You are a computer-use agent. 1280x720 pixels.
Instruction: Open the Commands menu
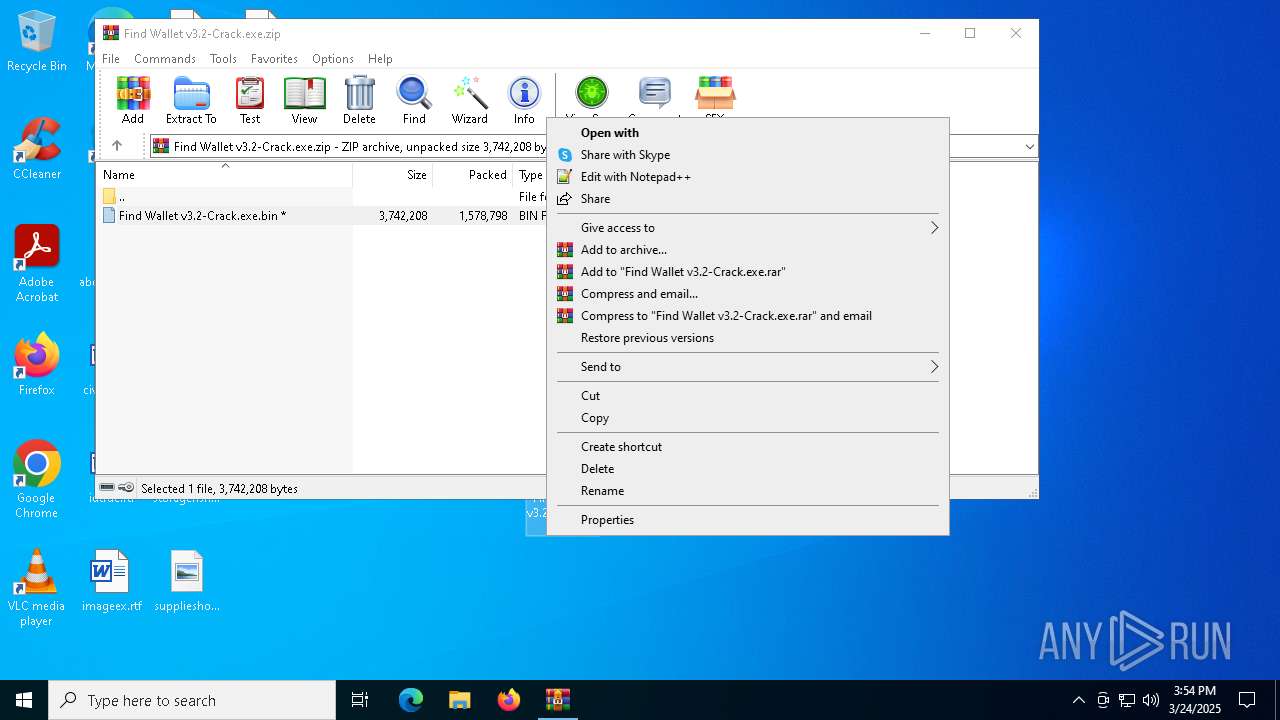point(165,59)
